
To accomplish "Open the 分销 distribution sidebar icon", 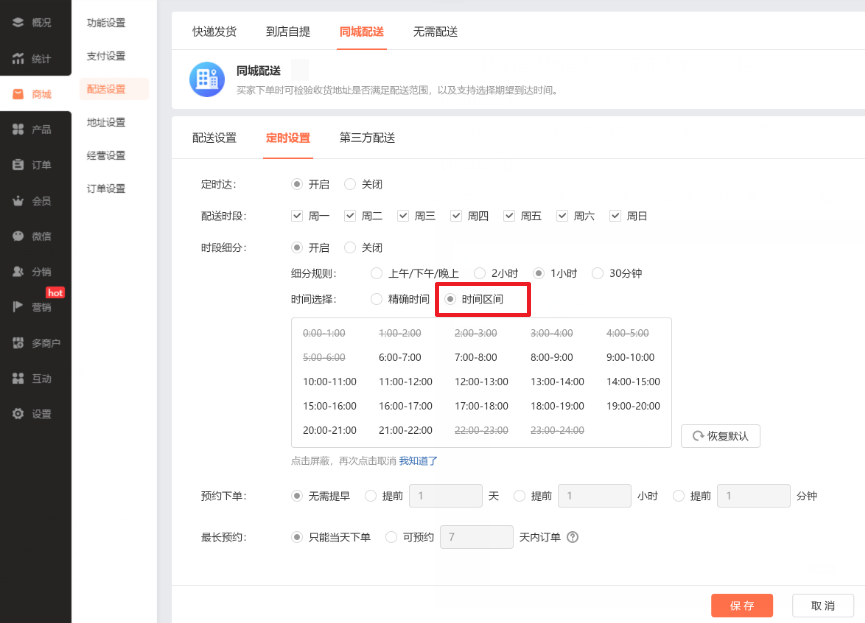I will click(18, 271).
